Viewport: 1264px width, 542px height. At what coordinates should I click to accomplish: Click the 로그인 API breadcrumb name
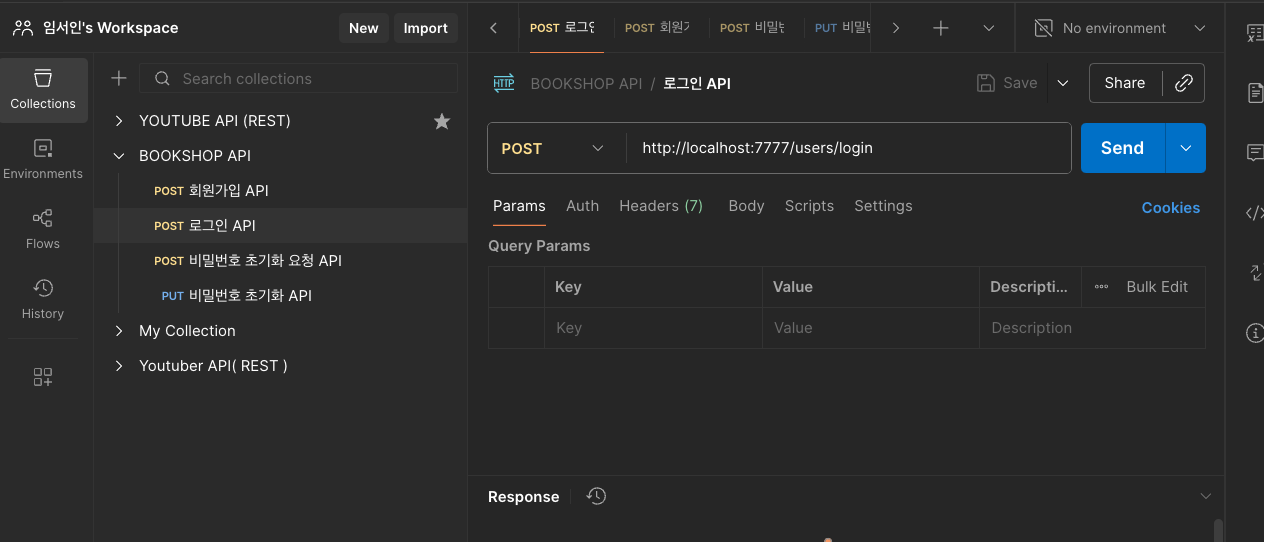click(x=697, y=84)
